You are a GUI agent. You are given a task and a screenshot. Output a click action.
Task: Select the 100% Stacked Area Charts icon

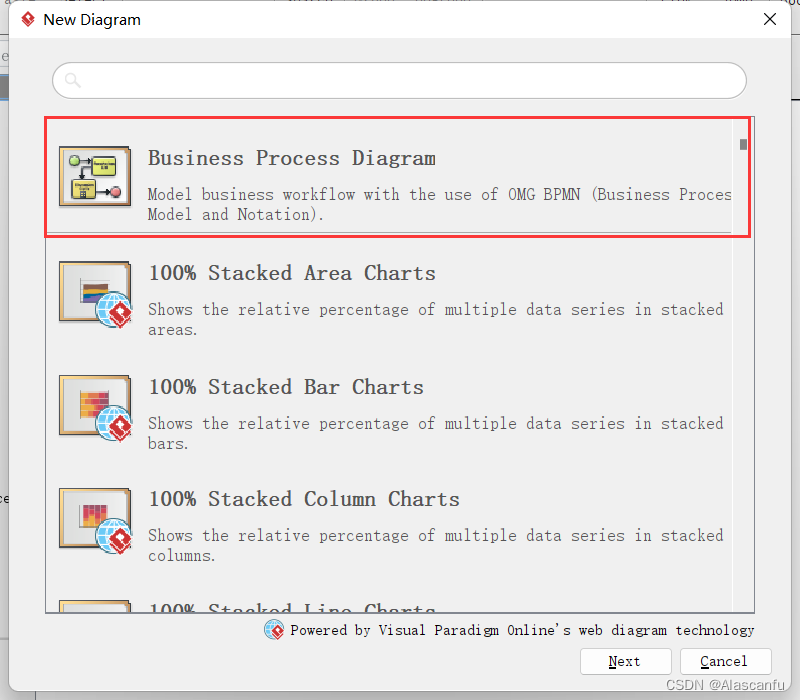95,294
